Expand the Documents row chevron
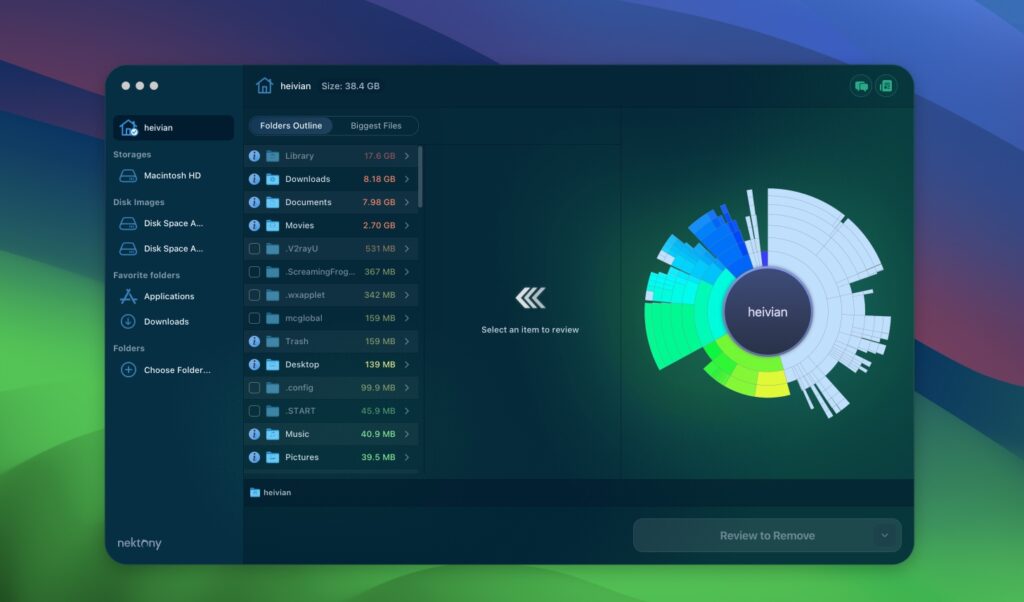The height and width of the screenshot is (602, 1024). (x=408, y=201)
